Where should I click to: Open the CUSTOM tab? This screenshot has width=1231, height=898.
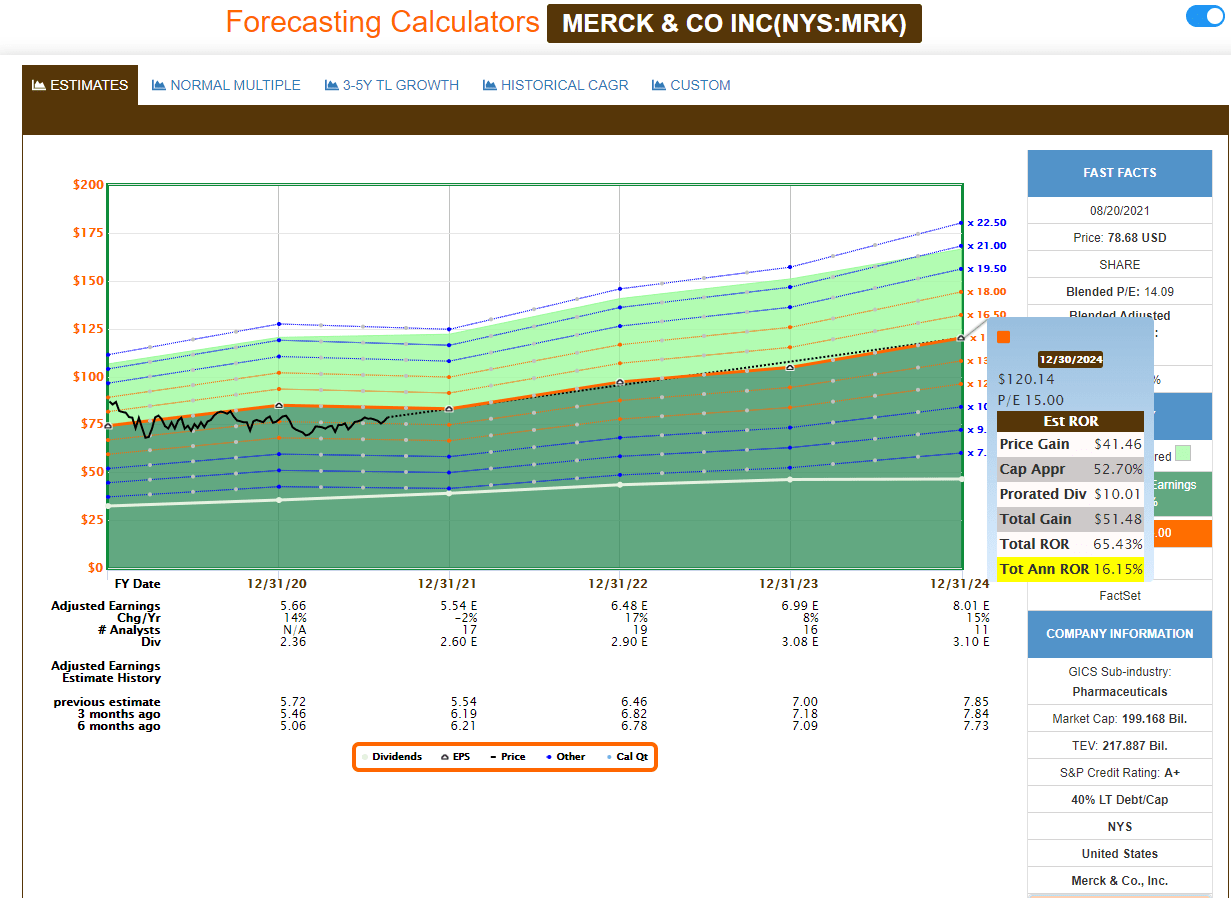click(x=691, y=85)
